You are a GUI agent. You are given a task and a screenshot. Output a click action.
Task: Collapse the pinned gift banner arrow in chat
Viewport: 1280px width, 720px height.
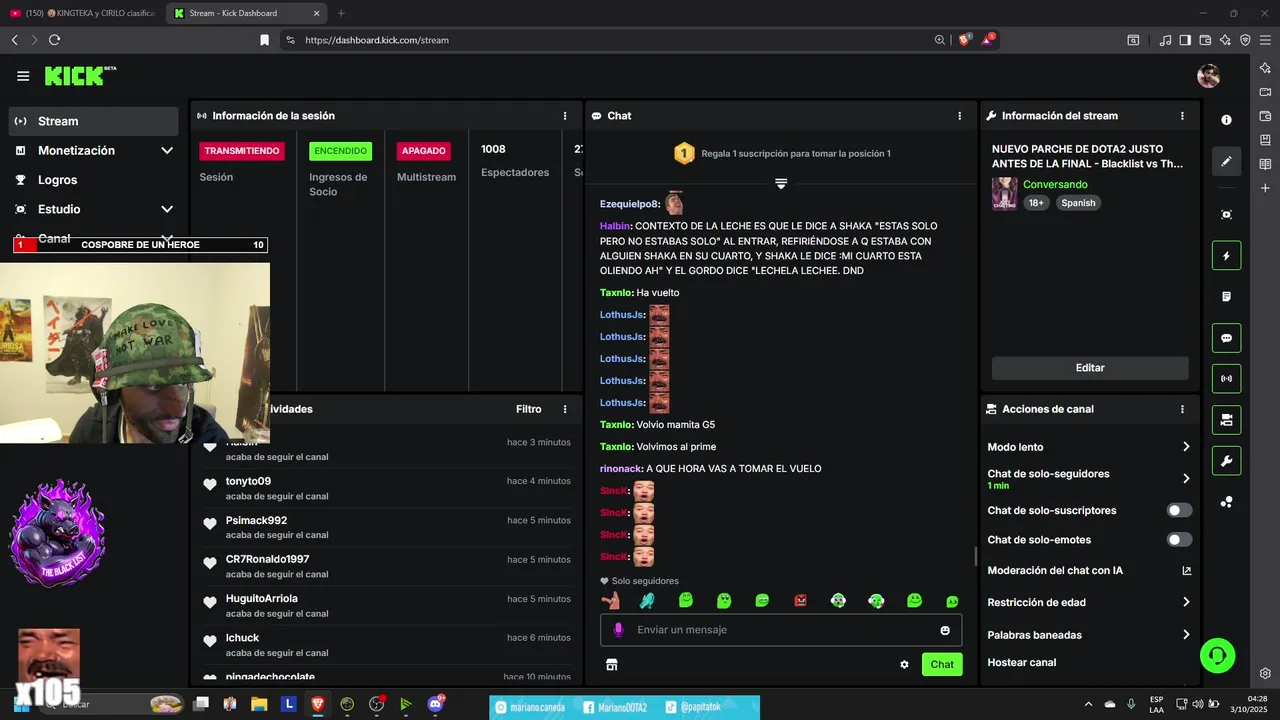(781, 184)
